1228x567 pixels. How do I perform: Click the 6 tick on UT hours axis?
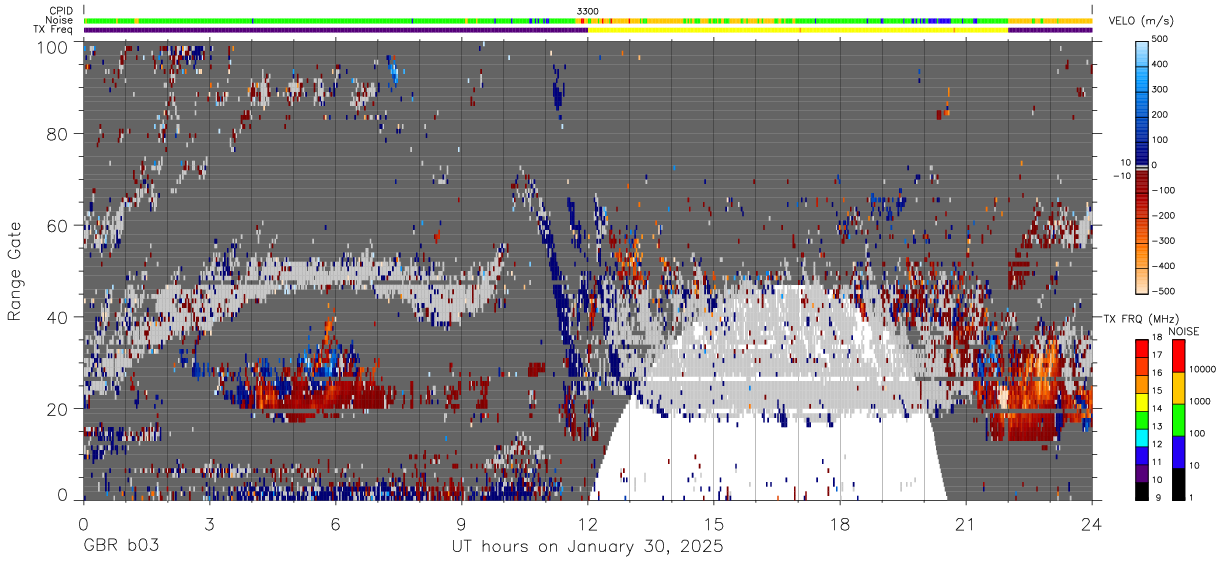point(336,523)
